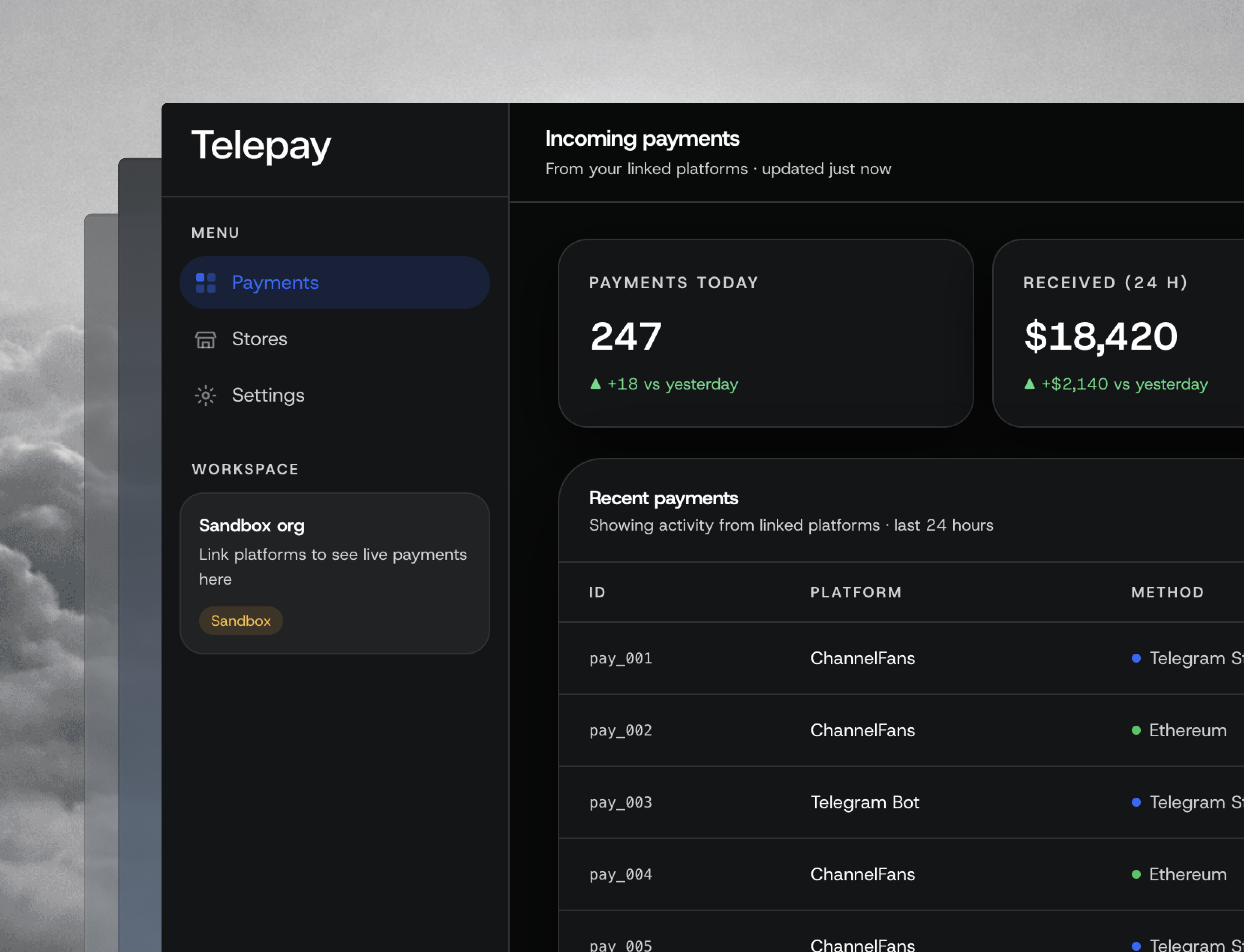Click green up-arrow in Received card
The image size is (1244, 952).
click(x=1029, y=384)
